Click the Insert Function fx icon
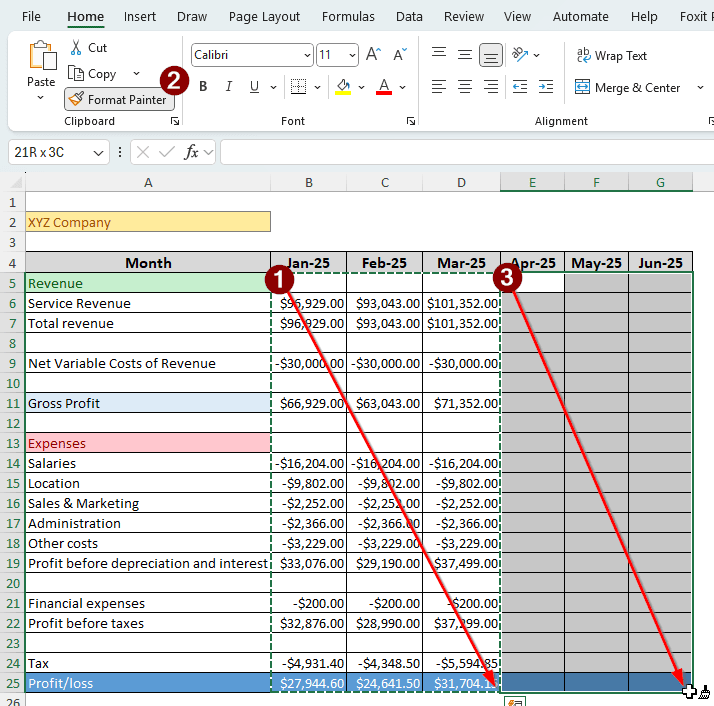 click(x=192, y=152)
